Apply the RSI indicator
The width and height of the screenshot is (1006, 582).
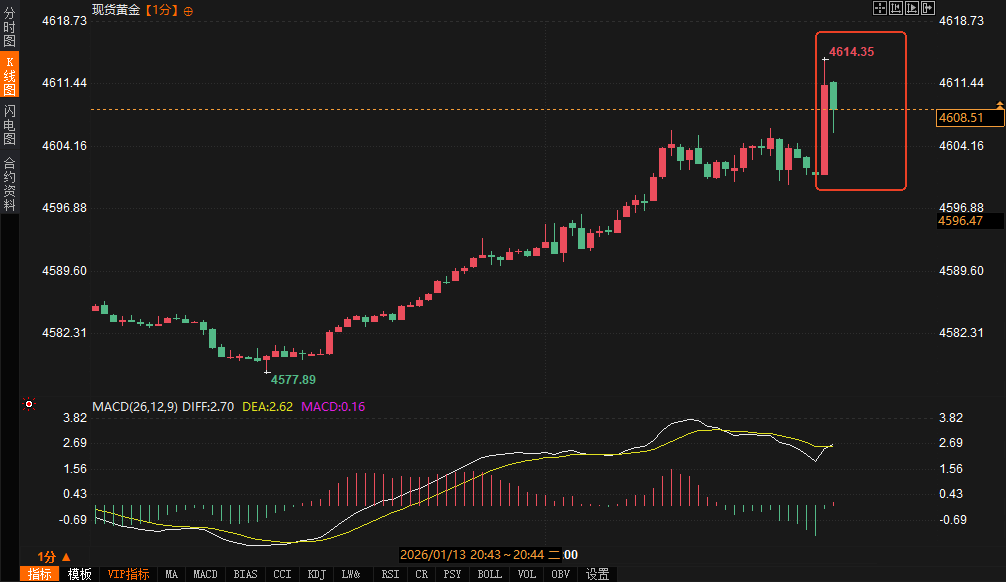[390, 574]
